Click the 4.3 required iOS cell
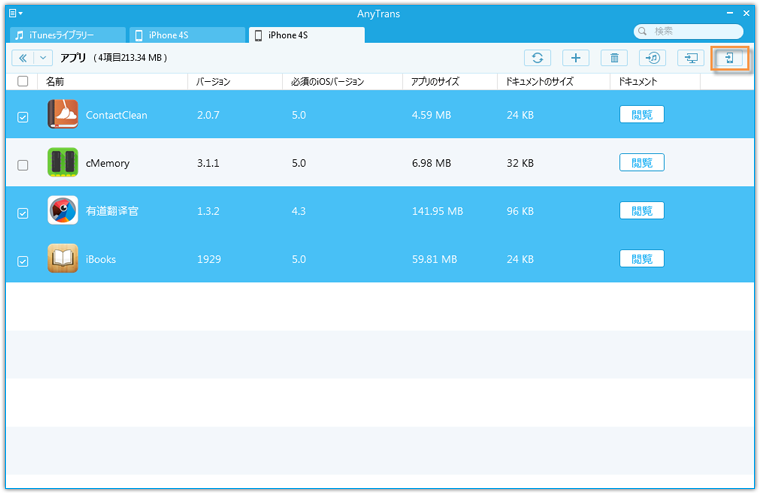This screenshot has width=760, height=494. click(299, 211)
